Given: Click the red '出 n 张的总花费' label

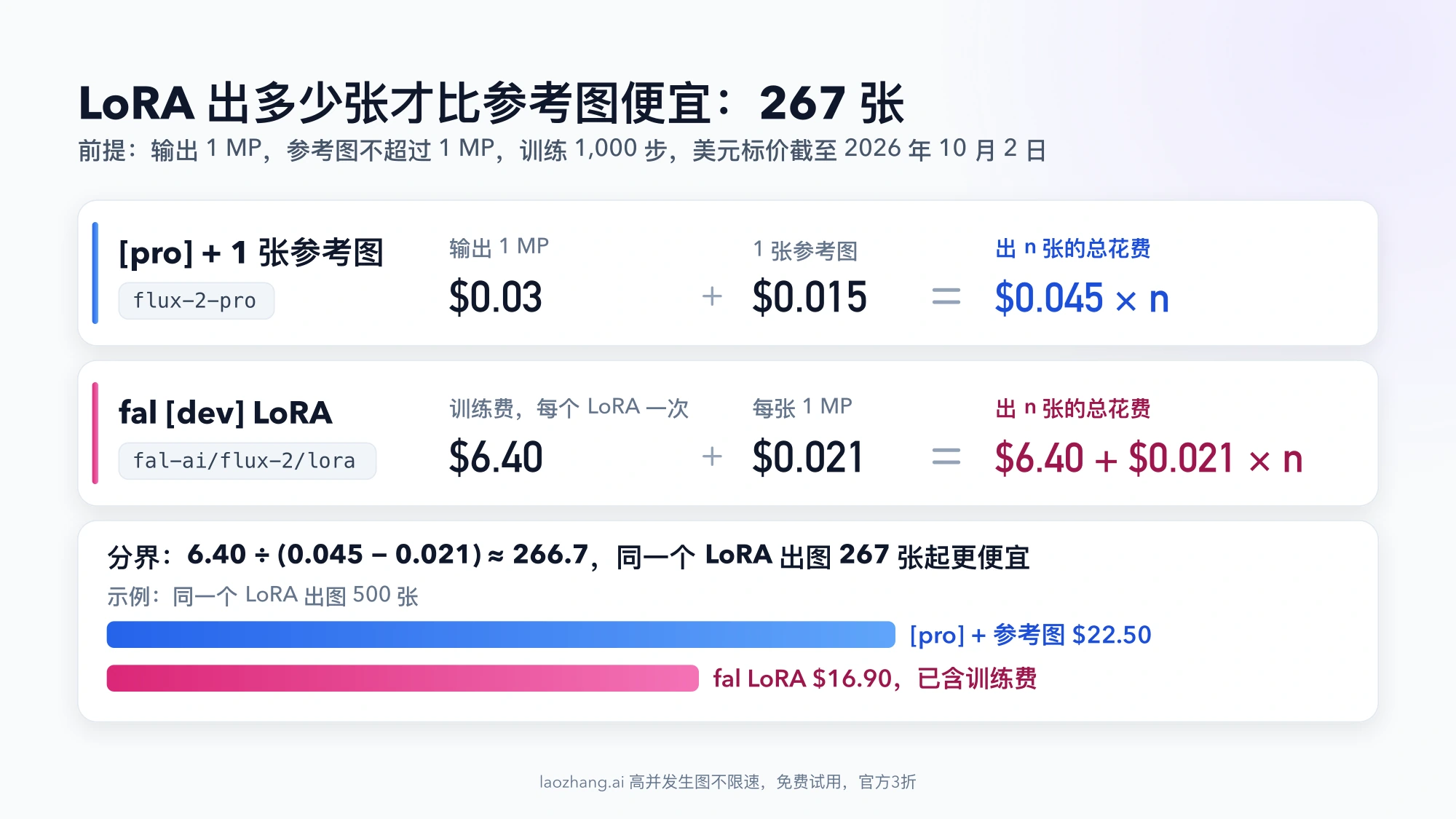Looking at the screenshot, I should (x=1073, y=408).
